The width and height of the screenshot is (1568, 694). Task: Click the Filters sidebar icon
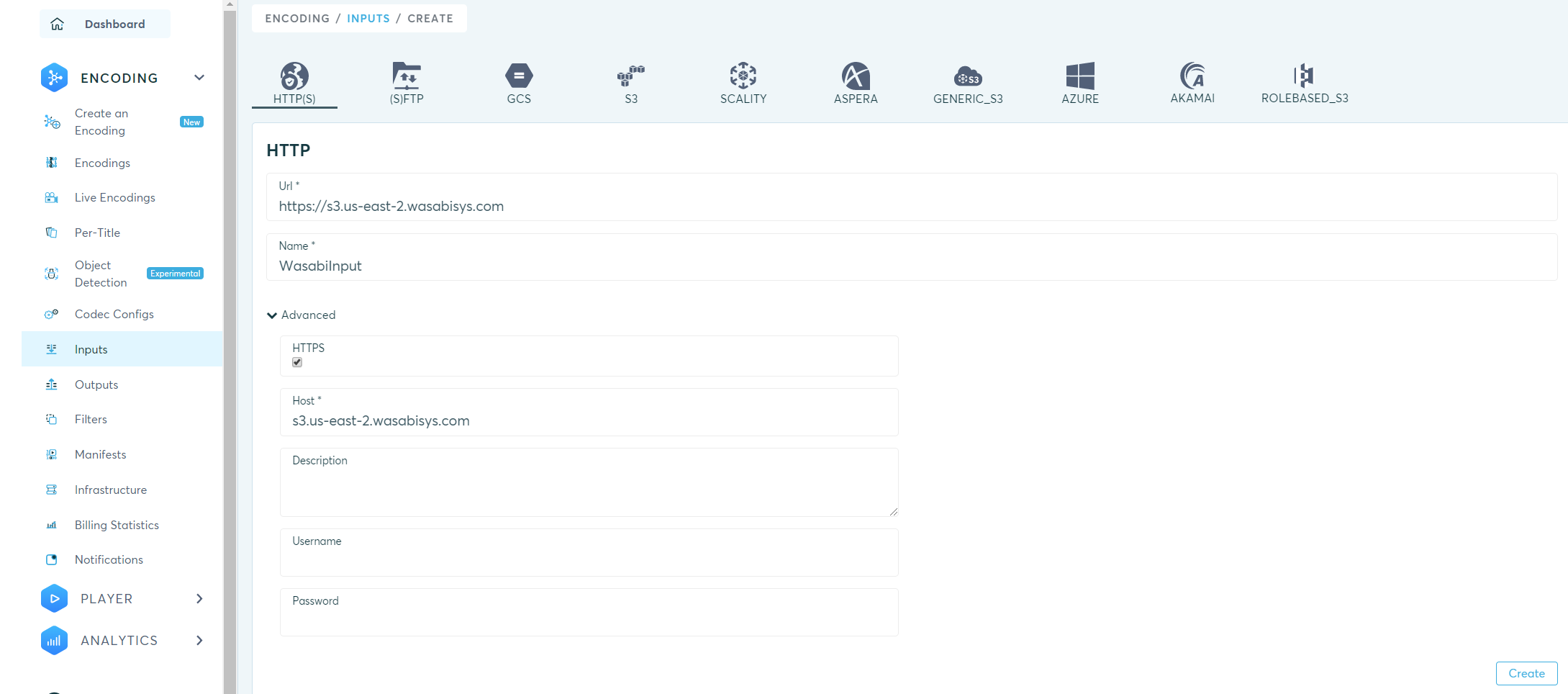[52, 419]
